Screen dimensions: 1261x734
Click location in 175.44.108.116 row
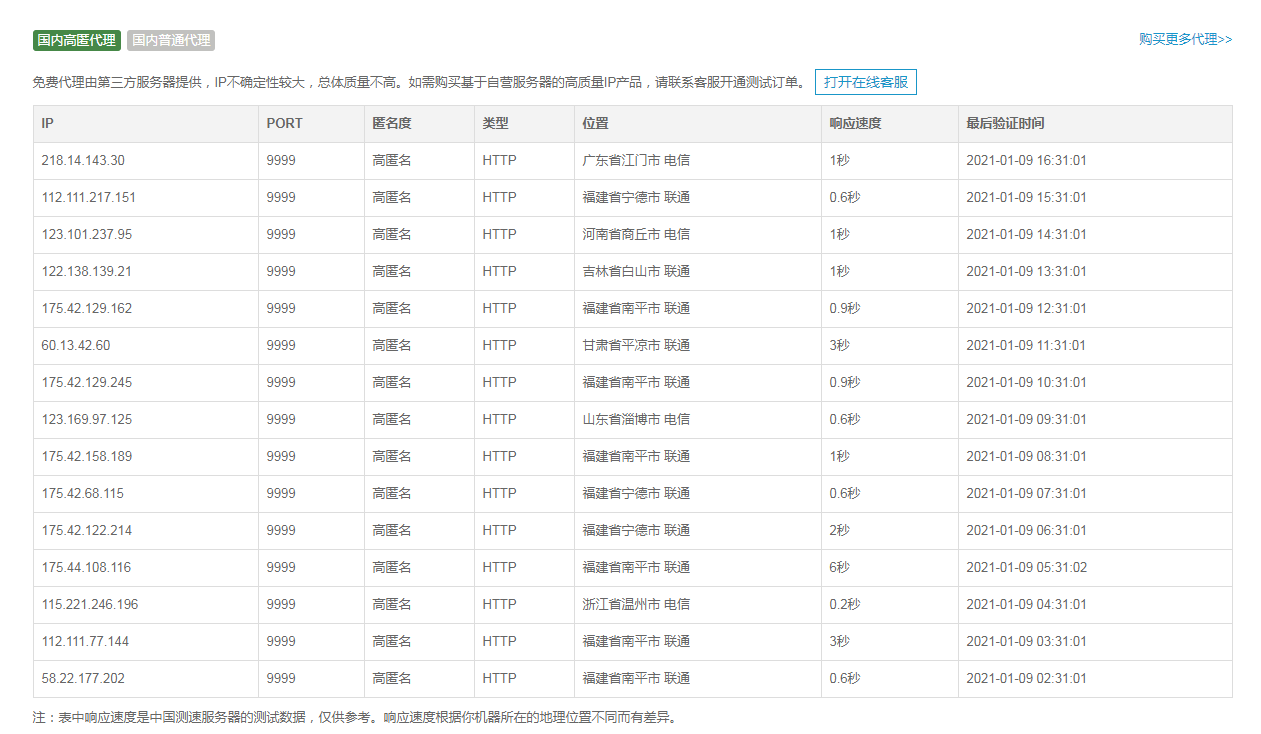pos(636,568)
